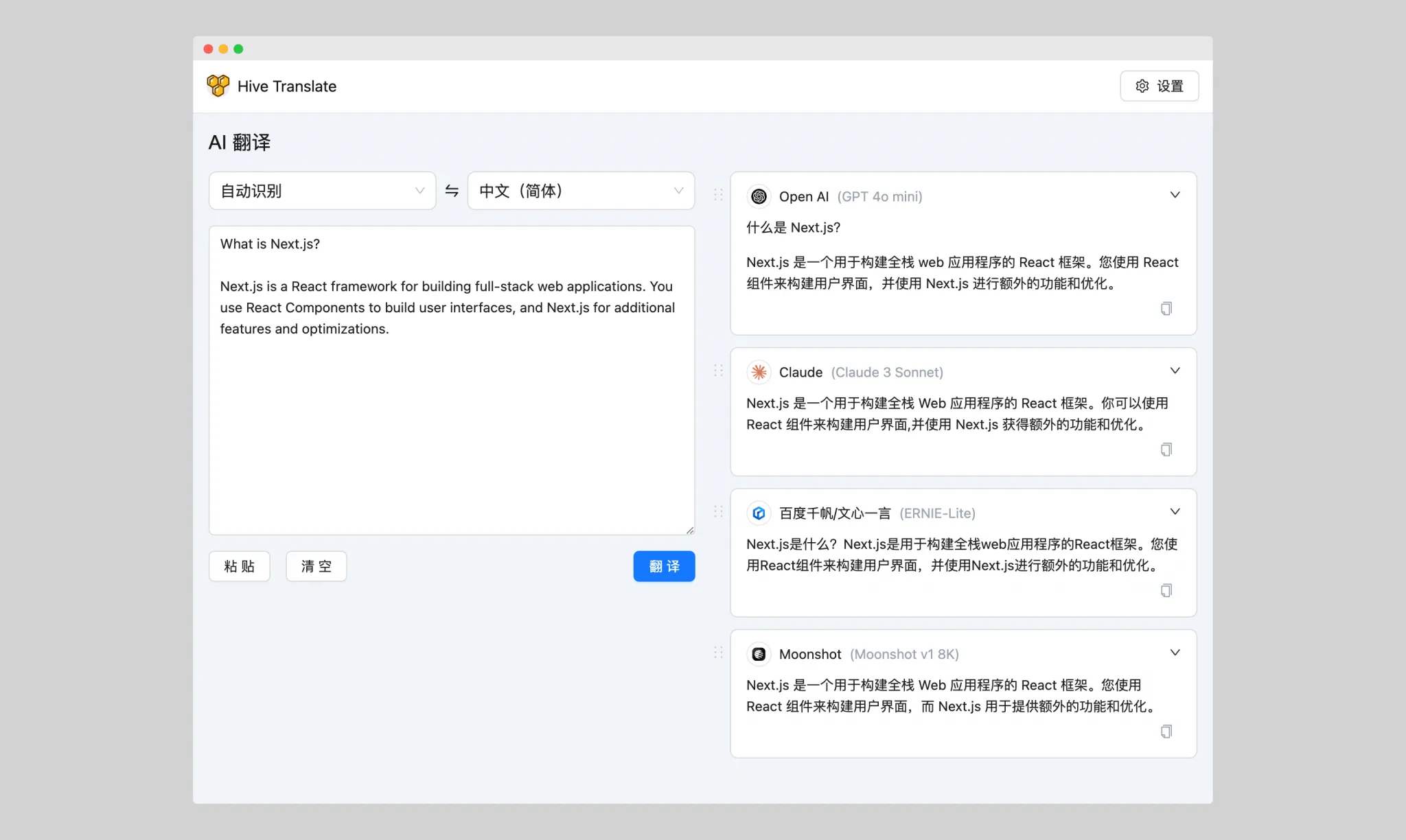
Task: Open the 自动识别 source language dropdown
Action: pos(322,191)
